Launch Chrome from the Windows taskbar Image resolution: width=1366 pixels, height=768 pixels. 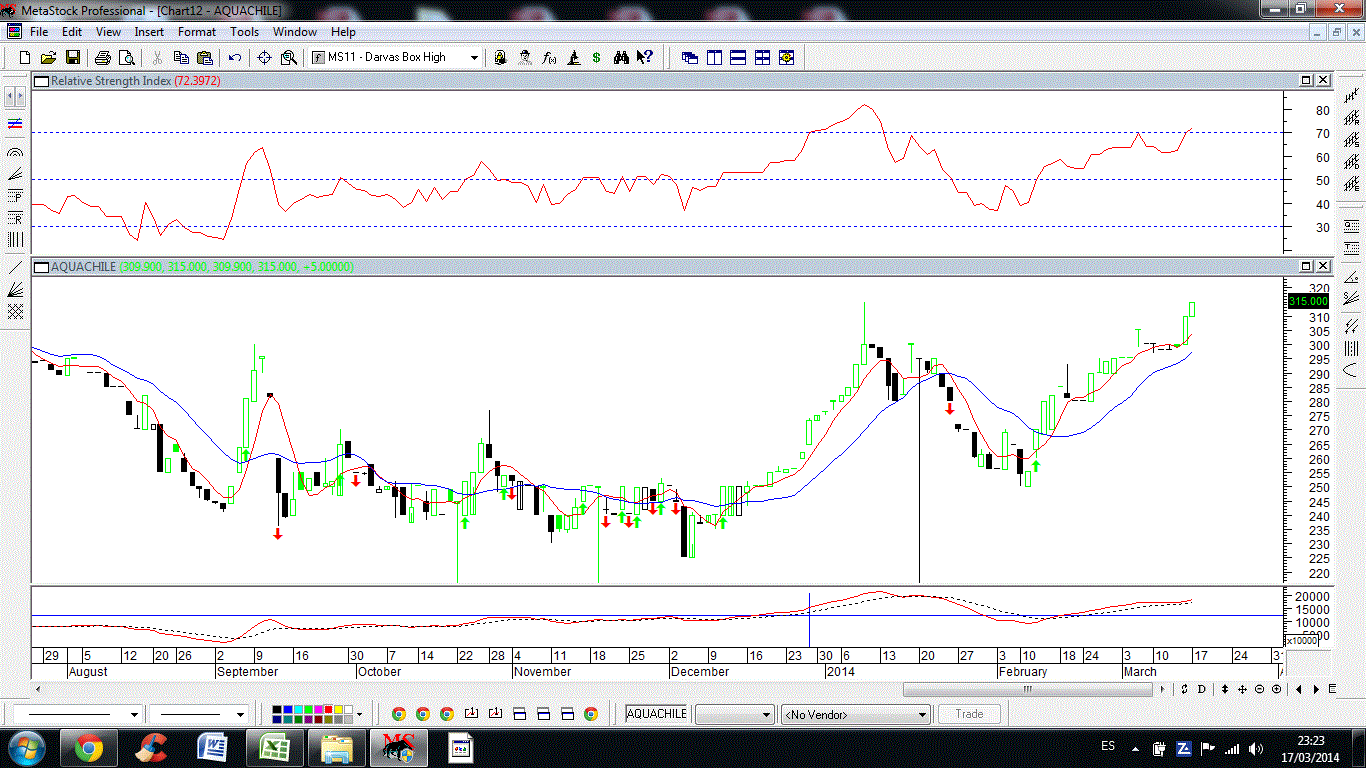tap(88, 747)
